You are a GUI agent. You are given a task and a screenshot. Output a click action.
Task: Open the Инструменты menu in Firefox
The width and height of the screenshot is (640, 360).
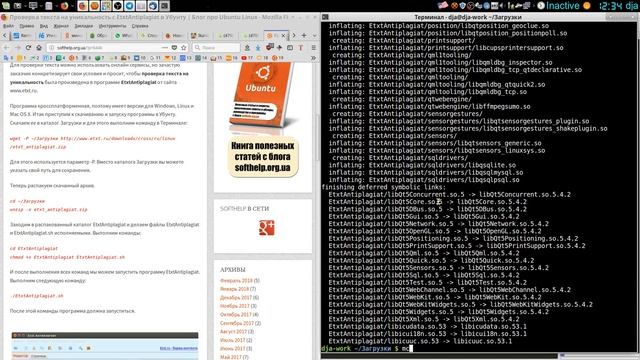click(112, 26)
